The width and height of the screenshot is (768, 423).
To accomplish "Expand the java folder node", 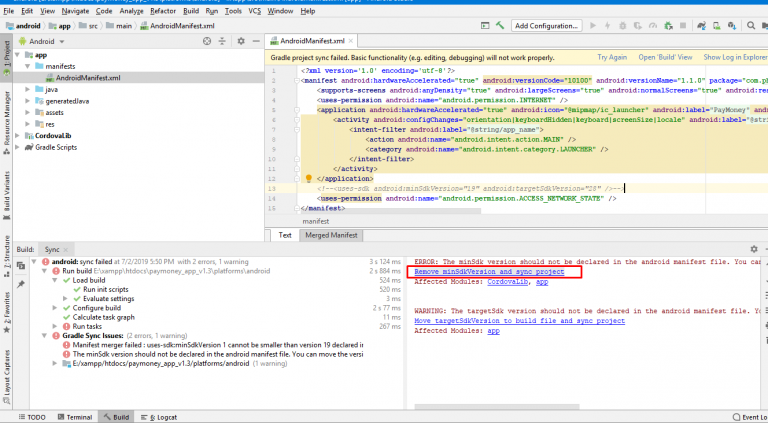I will pos(27,90).
